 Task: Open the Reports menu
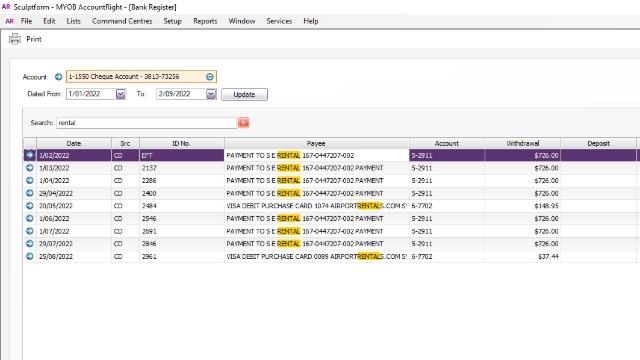[205, 21]
